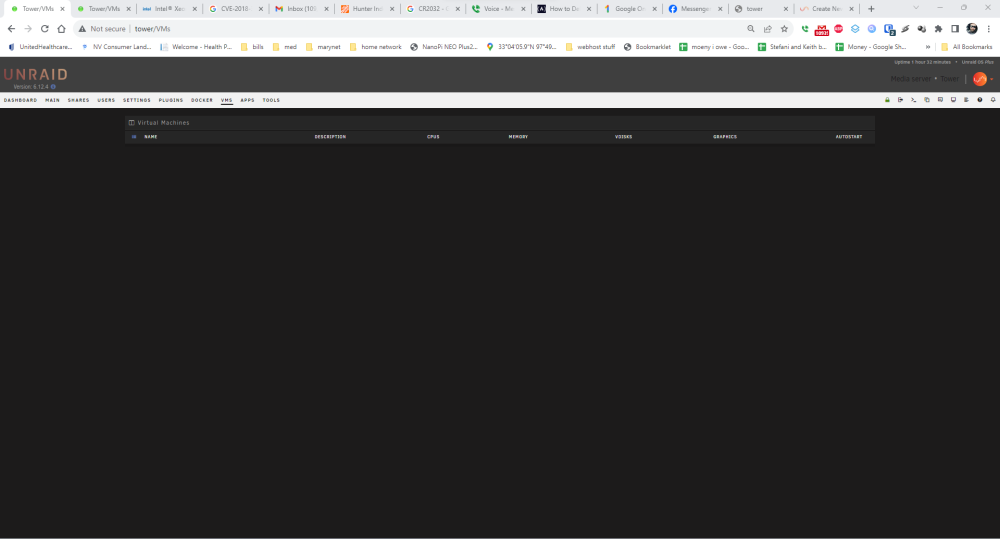Open the webhost stuff bookmark folder
Screen dimensions: 1000x539
click(591, 47)
